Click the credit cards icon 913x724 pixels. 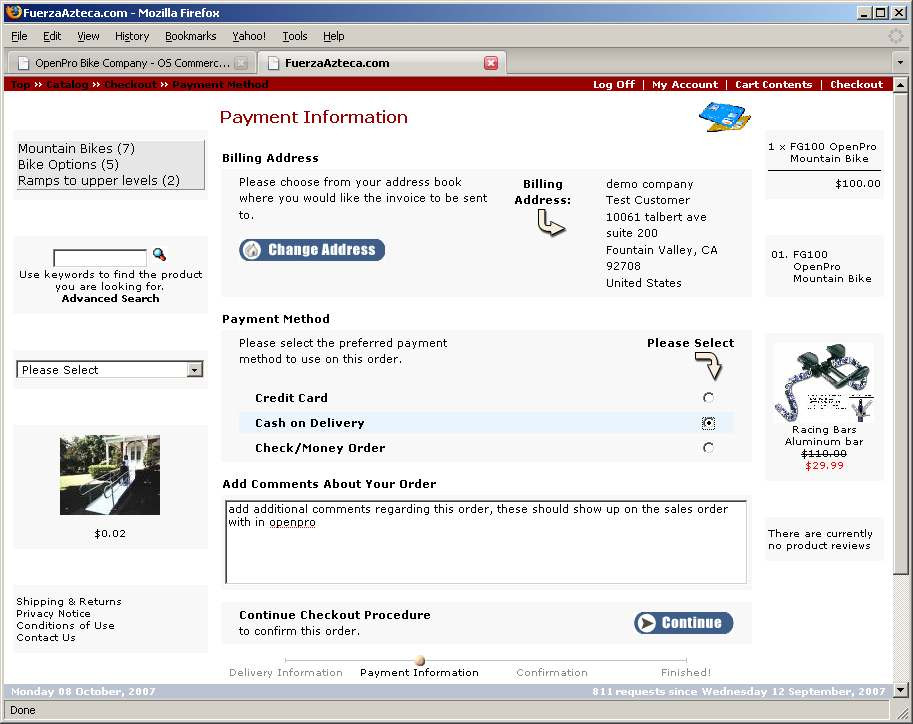[724, 117]
